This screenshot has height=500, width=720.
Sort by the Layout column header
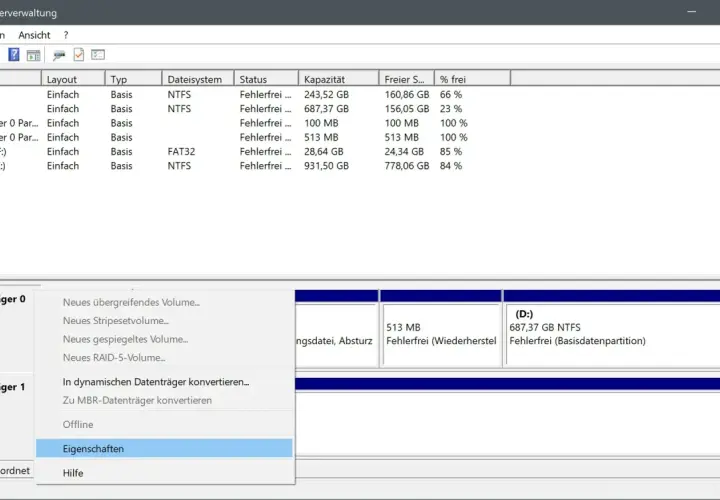point(73,79)
